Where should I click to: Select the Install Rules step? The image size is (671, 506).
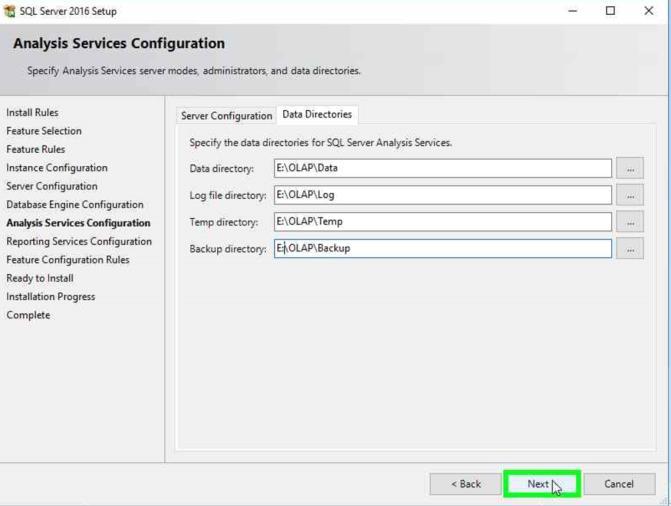(32, 113)
